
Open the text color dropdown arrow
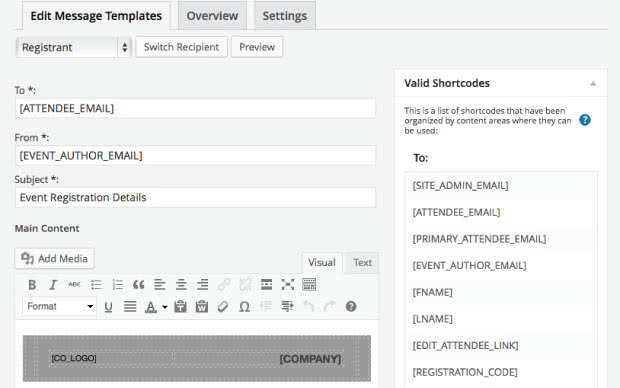(164, 307)
